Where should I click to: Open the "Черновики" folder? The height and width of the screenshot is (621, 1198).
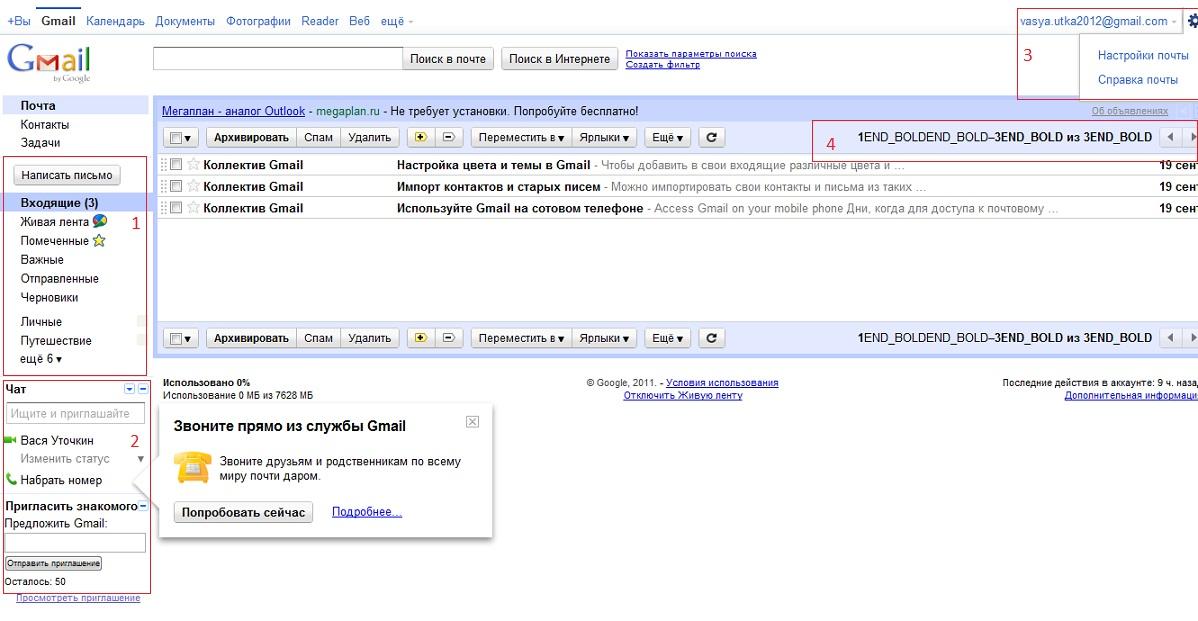49,297
